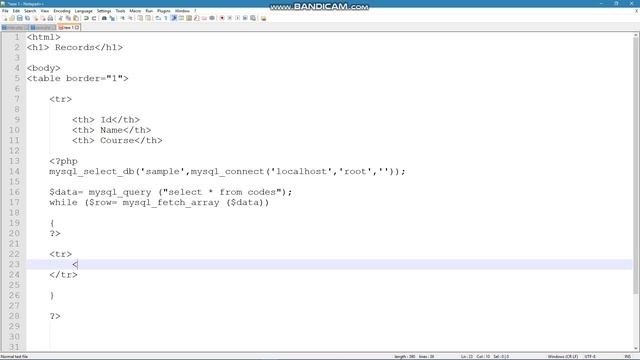This screenshot has width=640, height=360.
Task: Click the Print toolbar icon
Action: point(50,18)
